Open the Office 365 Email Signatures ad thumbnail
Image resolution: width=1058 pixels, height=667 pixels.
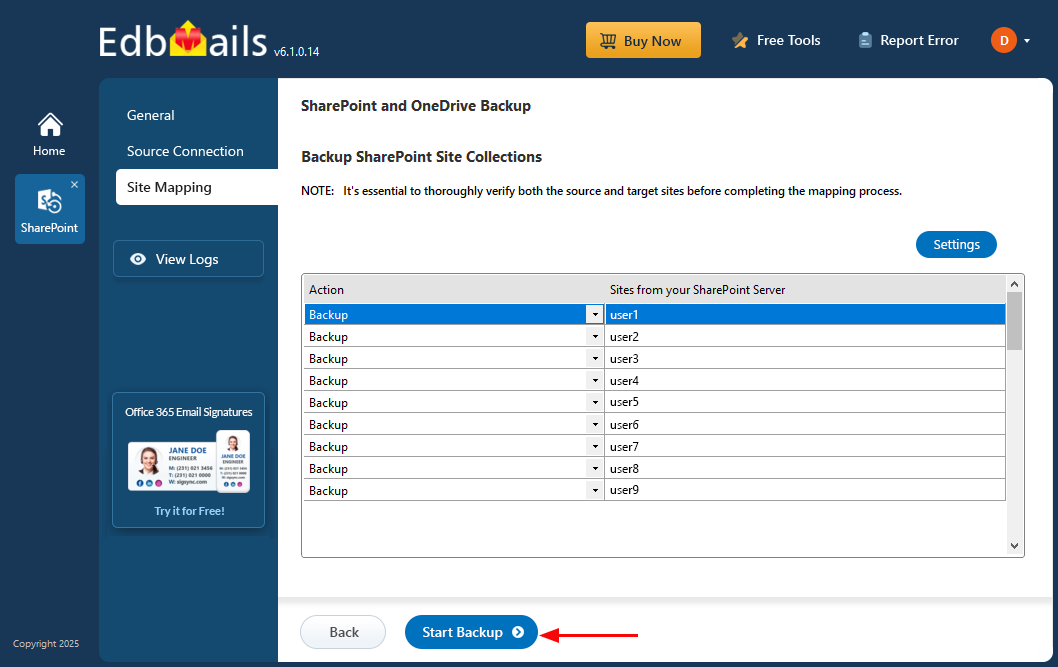point(189,461)
